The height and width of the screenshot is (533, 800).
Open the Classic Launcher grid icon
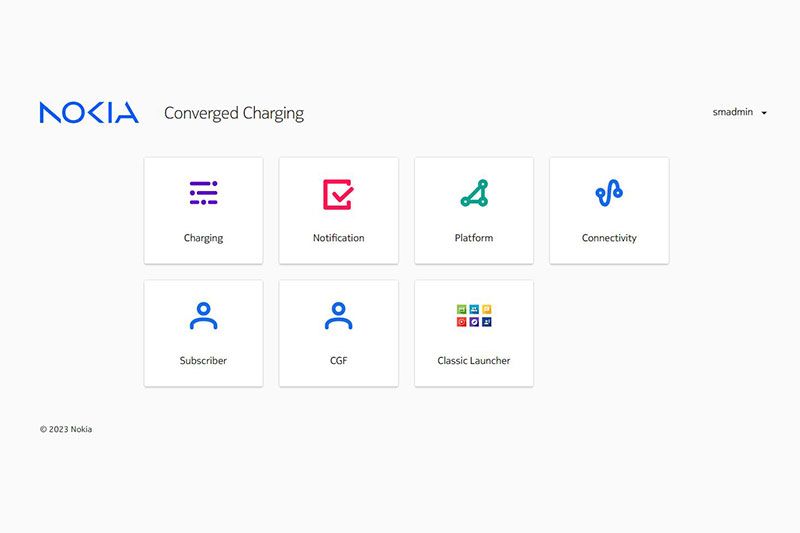point(474,316)
